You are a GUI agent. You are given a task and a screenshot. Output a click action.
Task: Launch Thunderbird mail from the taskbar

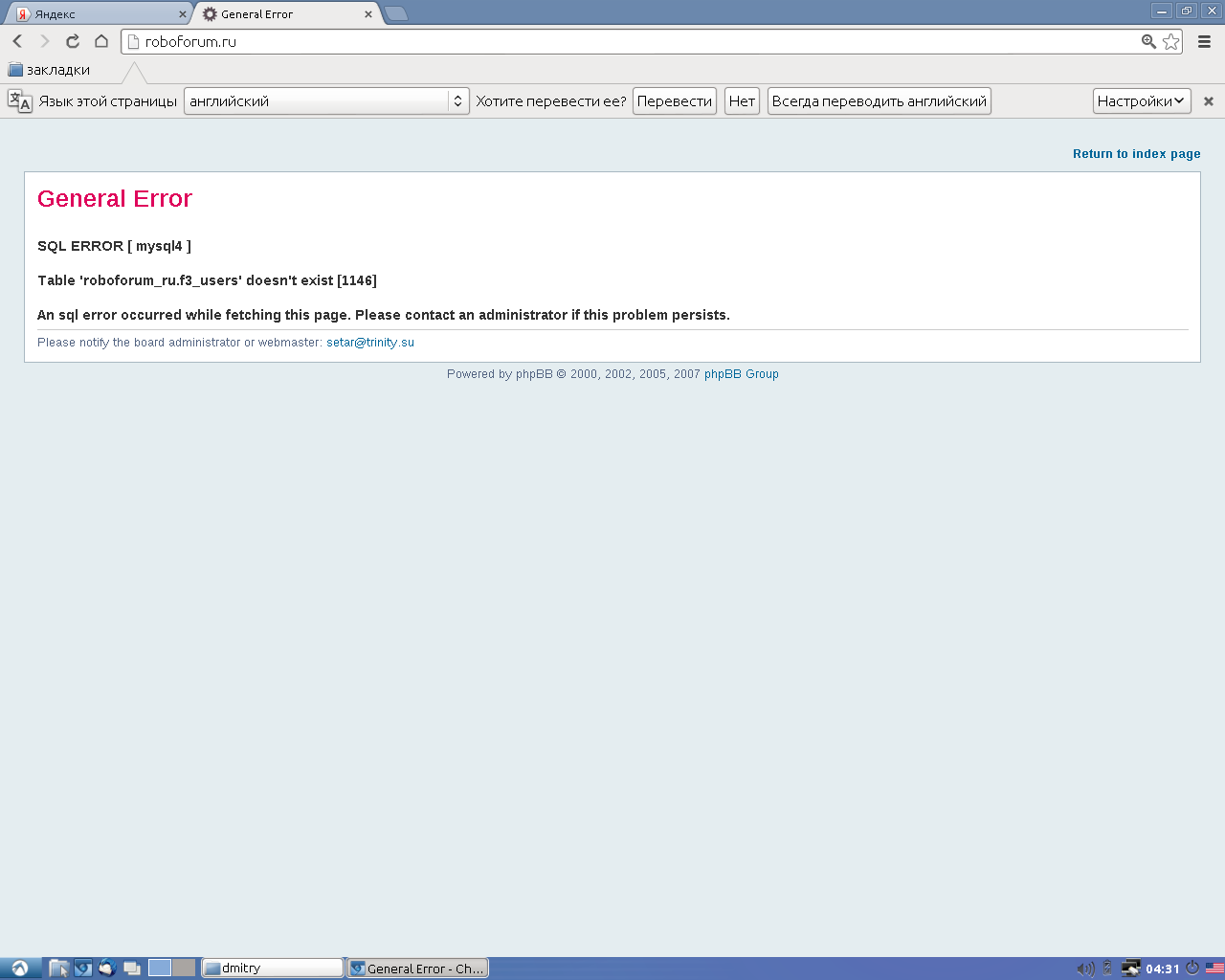107,969
